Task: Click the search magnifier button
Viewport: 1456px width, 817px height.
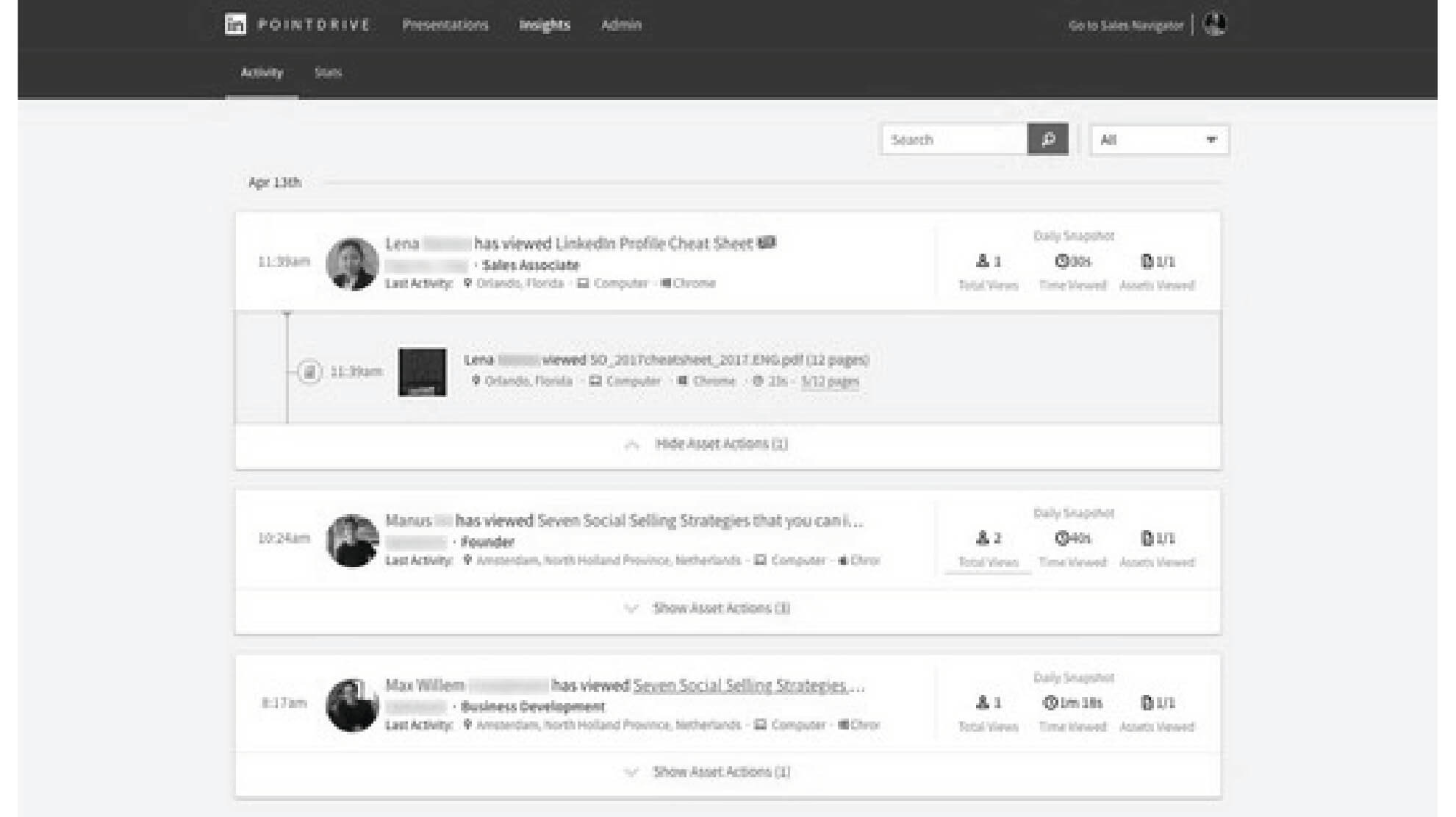Action: click(1047, 139)
